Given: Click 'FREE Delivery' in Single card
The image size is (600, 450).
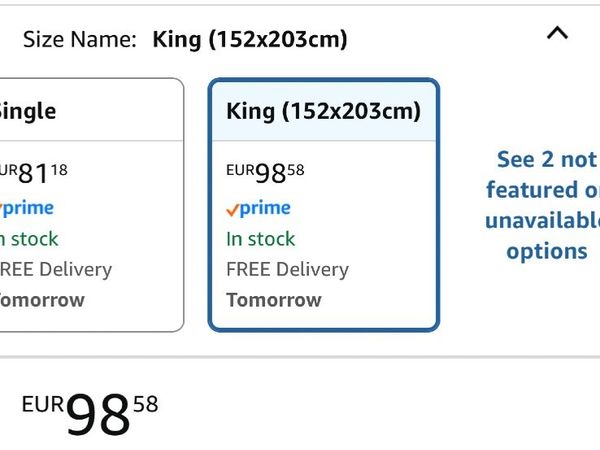Looking at the screenshot, I should pos(56,269).
